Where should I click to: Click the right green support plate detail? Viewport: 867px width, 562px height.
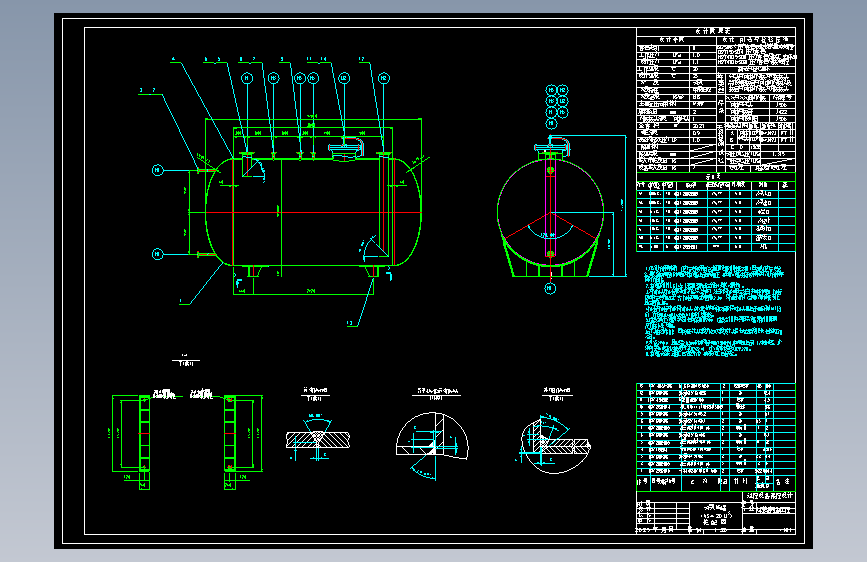pos(243,441)
